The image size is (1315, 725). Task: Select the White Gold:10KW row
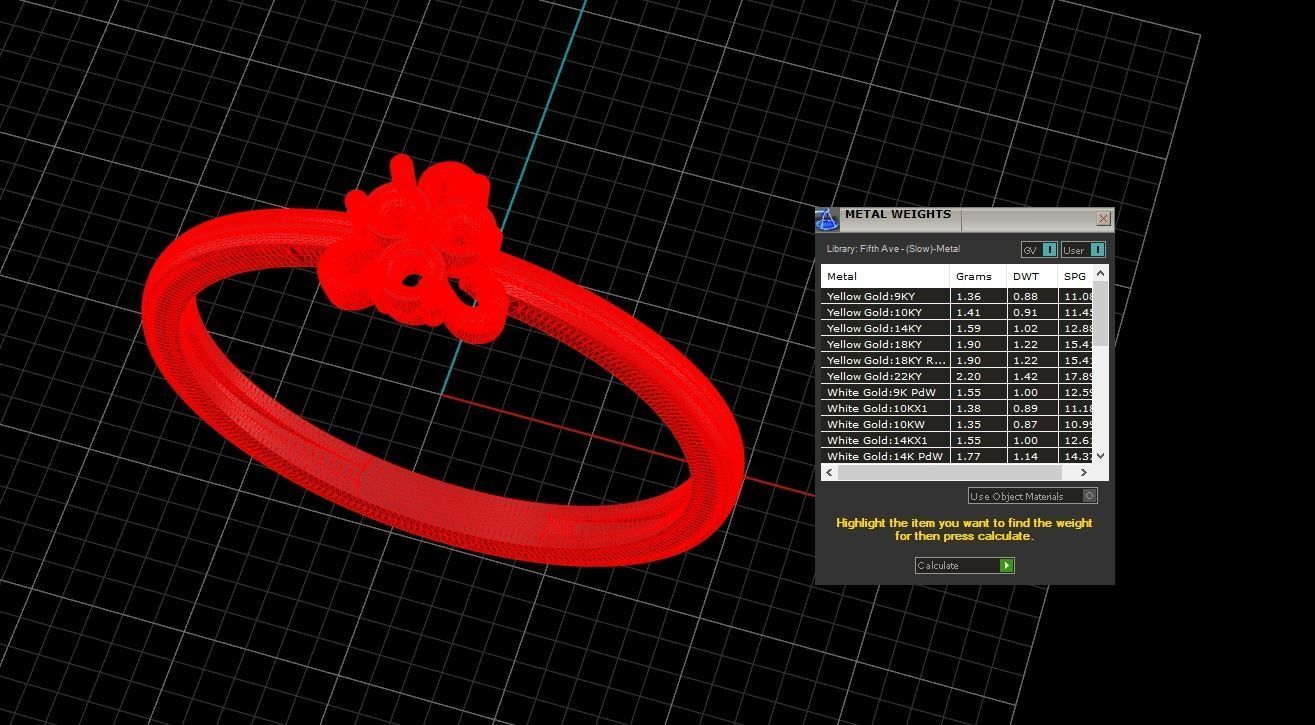(x=957, y=425)
